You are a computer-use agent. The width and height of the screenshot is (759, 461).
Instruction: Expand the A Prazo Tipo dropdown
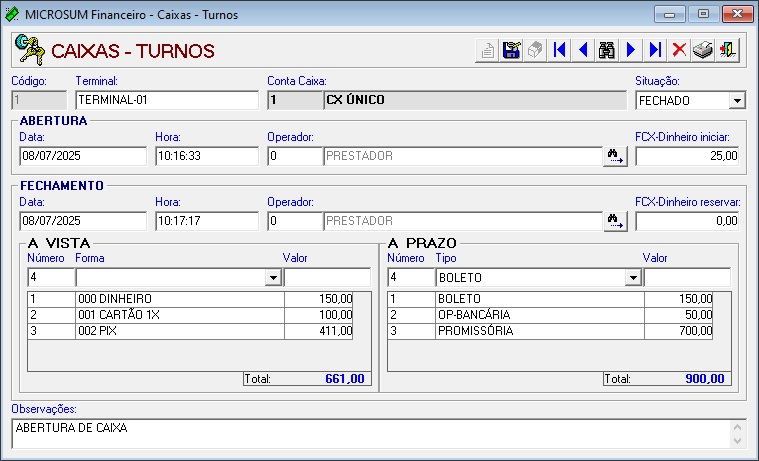coord(633,278)
